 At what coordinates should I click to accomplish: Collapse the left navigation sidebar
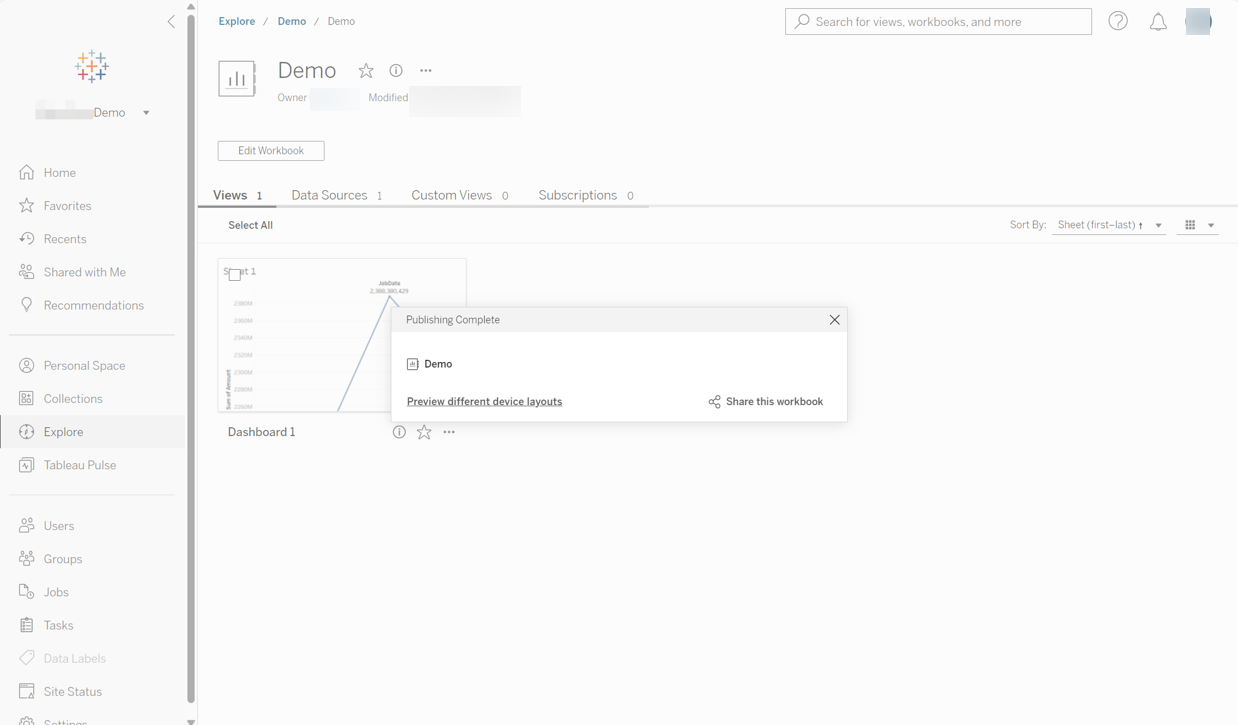coord(171,21)
